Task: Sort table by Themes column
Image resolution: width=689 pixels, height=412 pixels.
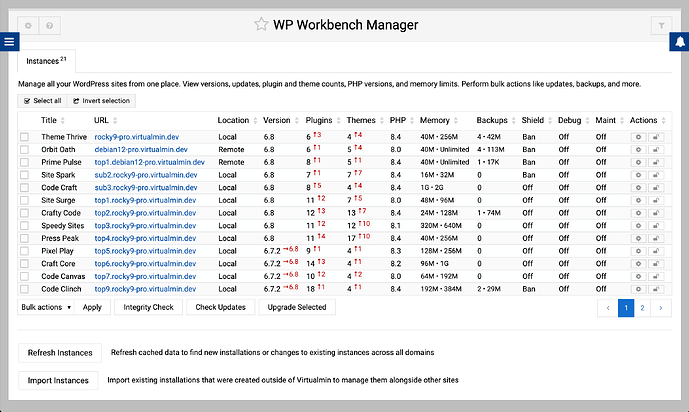Action: pos(365,120)
